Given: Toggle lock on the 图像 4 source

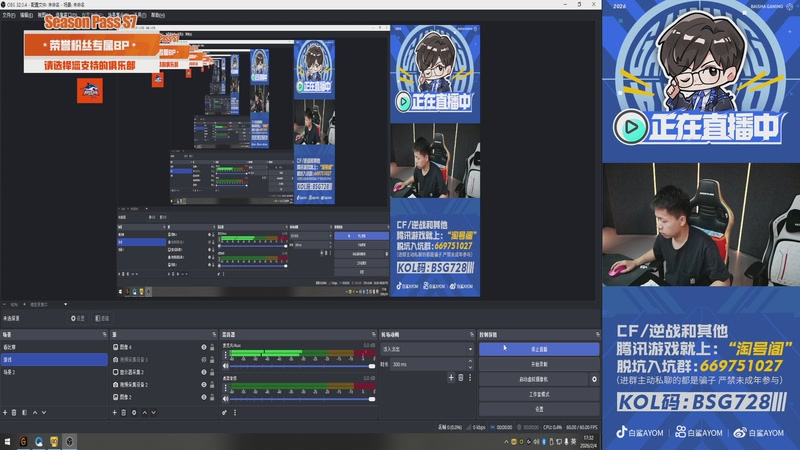Looking at the screenshot, I should [x=212, y=347].
